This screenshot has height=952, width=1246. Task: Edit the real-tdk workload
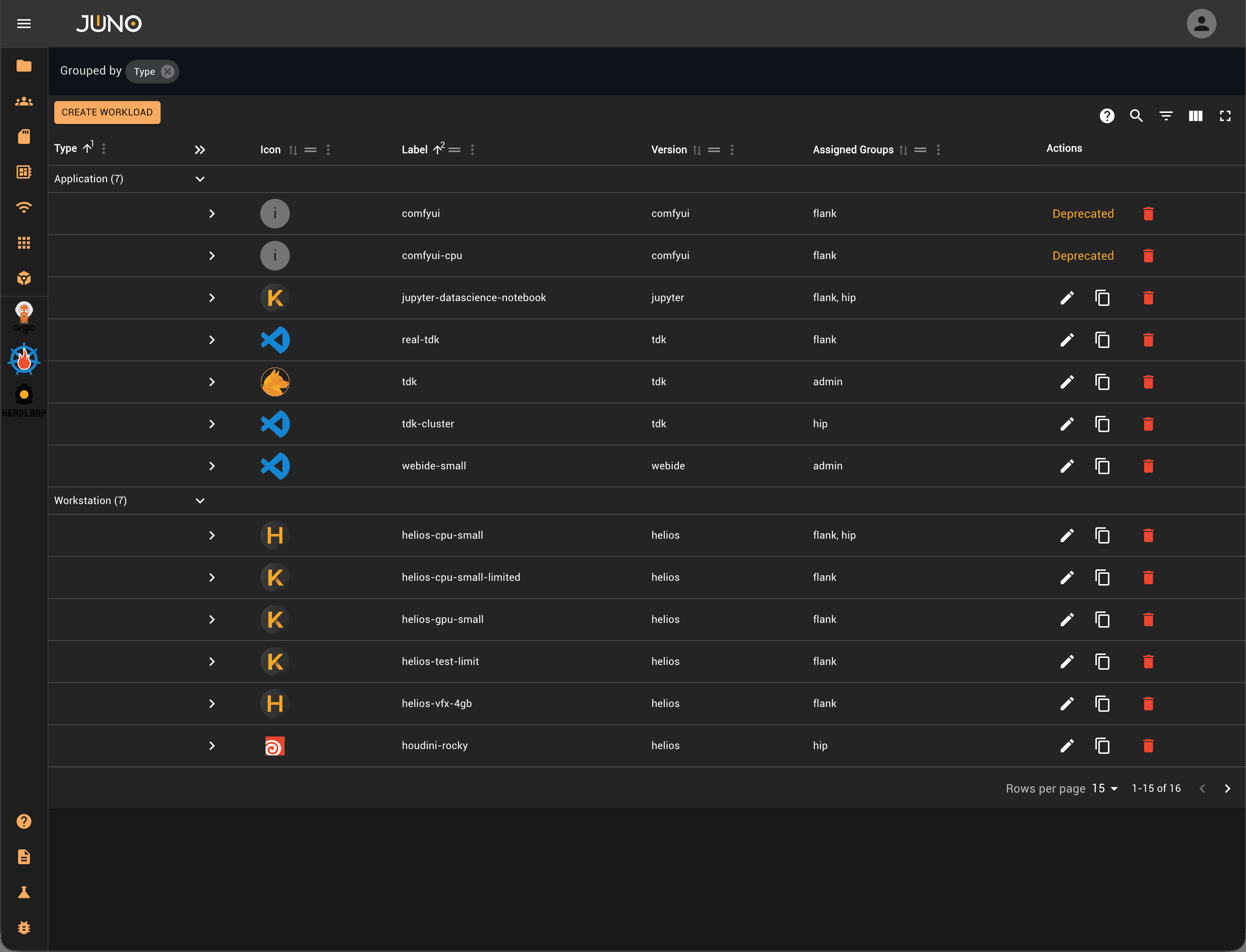tap(1067, 340)
